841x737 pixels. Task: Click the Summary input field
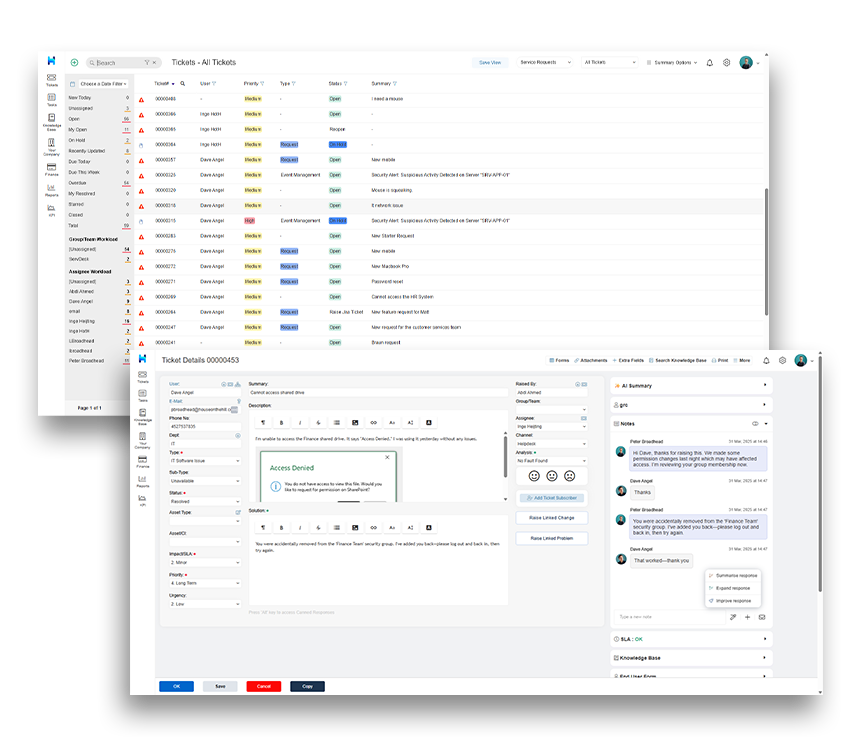coord(378,393)
